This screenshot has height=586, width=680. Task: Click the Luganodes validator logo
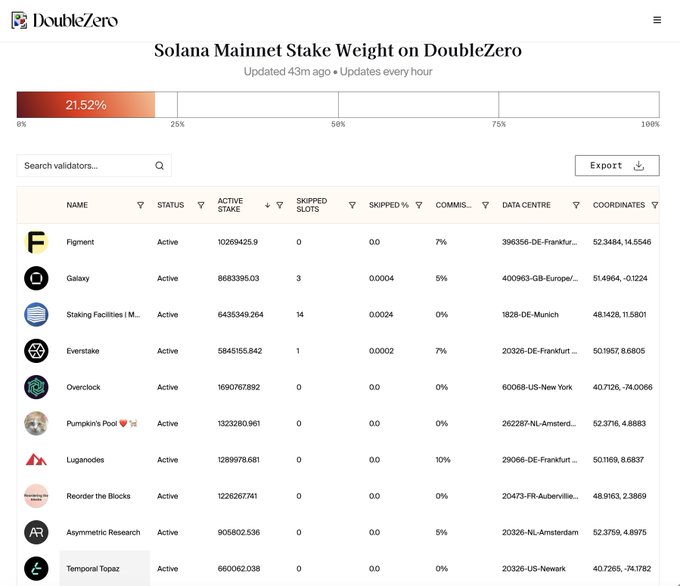(36, 460)
